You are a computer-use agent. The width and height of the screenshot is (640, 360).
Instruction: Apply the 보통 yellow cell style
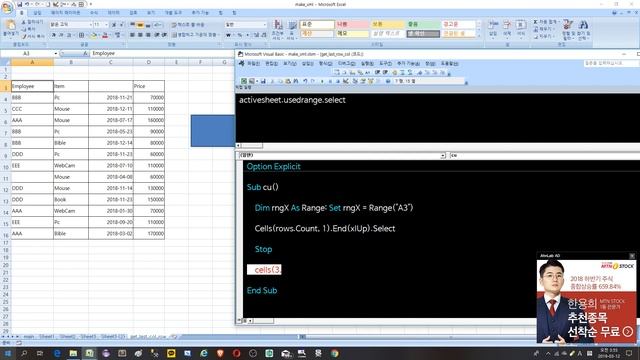point(387,24)
